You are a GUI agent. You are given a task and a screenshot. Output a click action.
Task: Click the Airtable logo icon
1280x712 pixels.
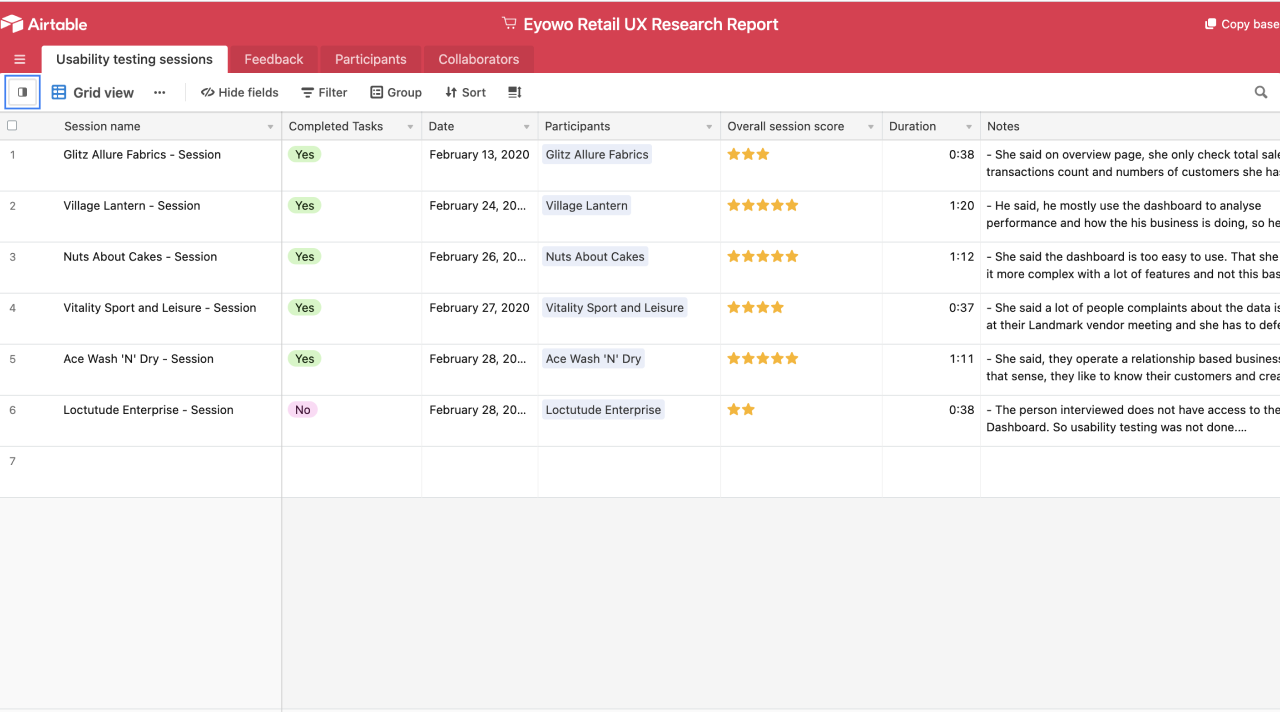(12, 24)
